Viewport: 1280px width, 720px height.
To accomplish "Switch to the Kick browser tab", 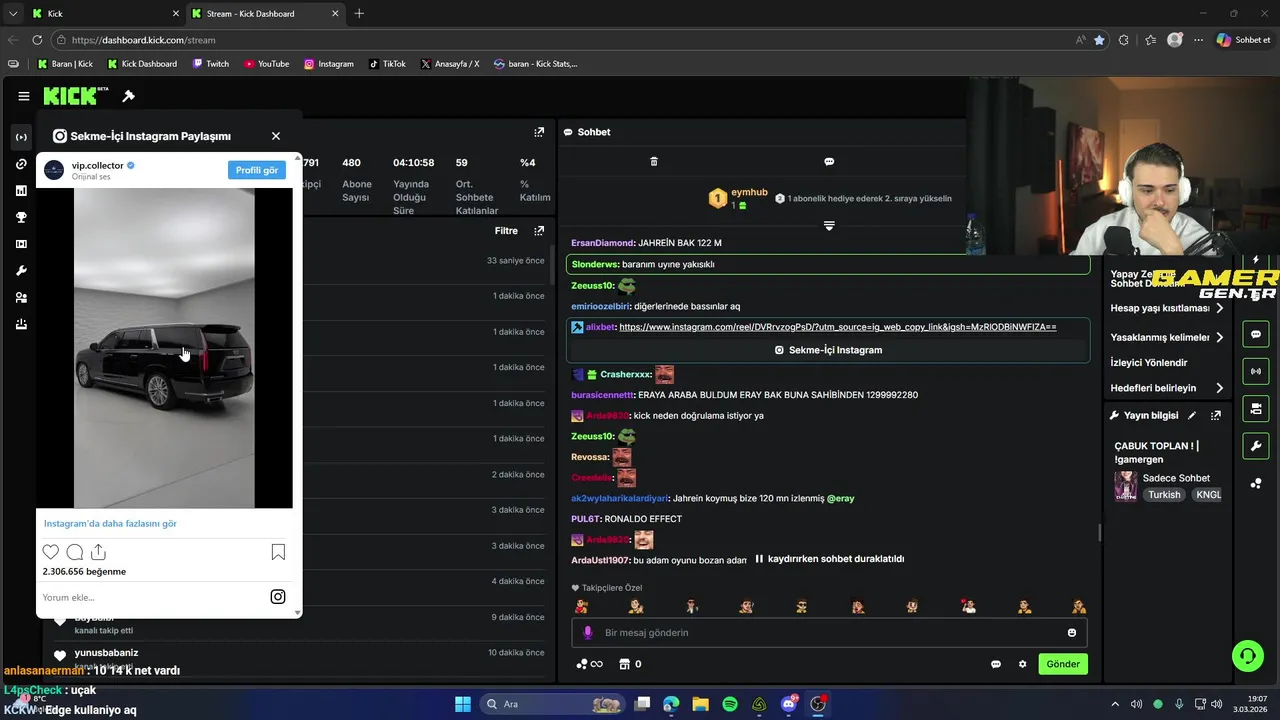I will coord(104,14).
